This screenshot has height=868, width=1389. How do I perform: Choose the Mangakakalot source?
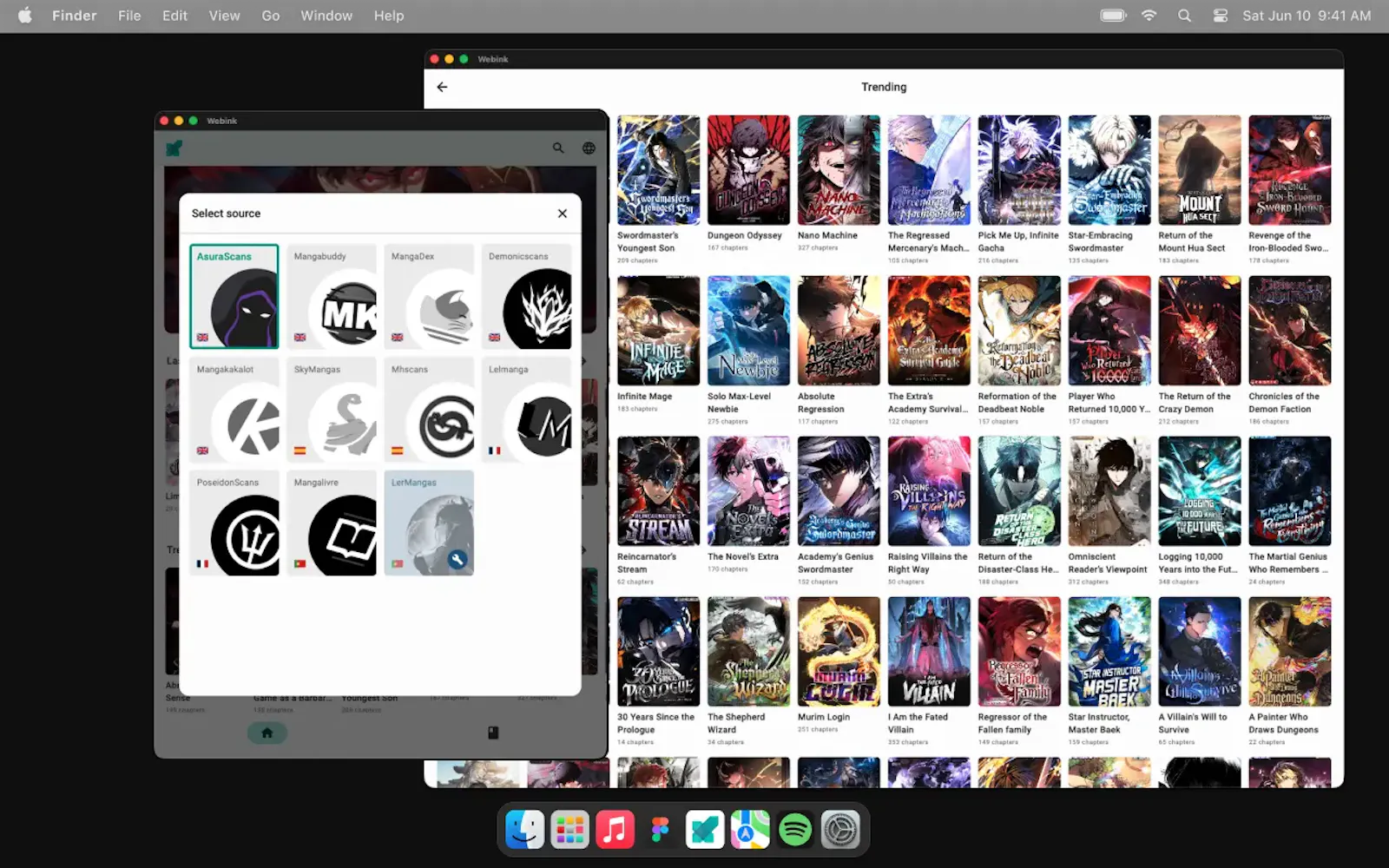click(x=234, y=409)
